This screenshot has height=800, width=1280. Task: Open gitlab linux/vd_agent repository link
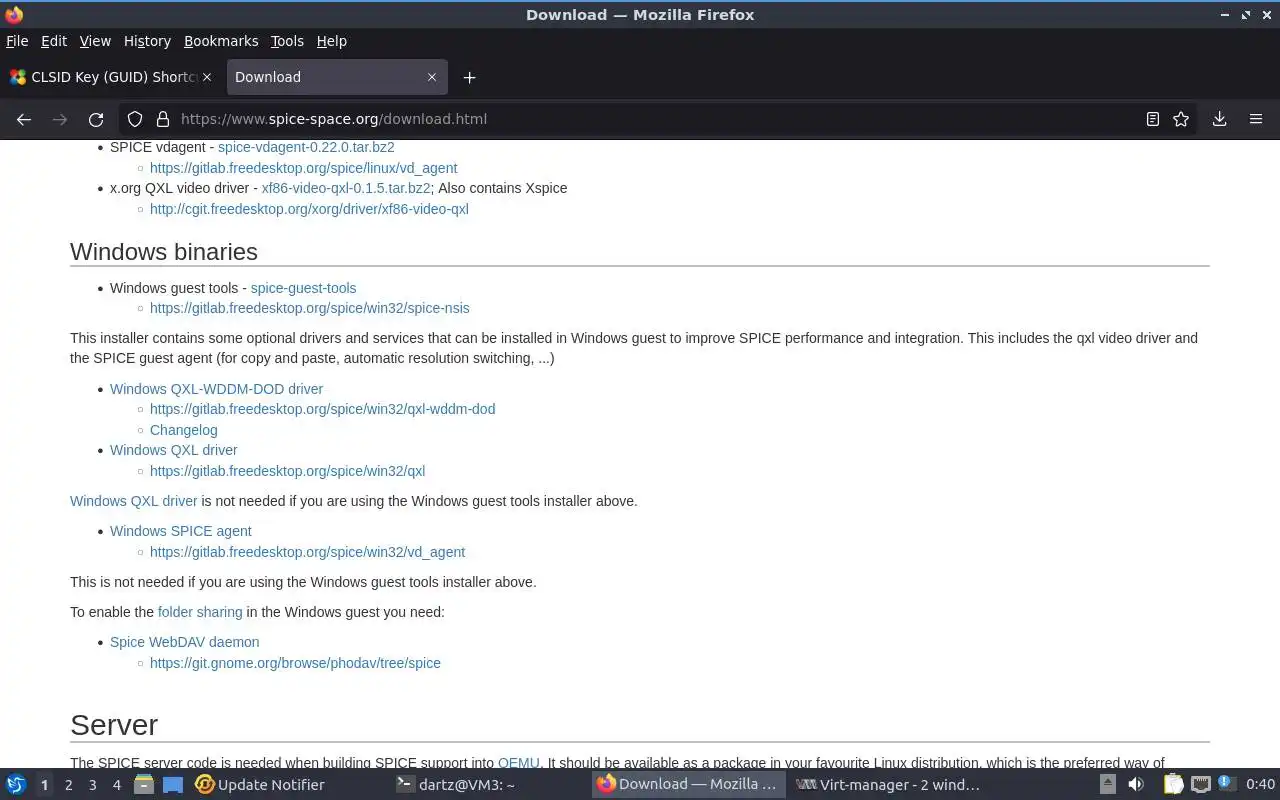point(303,168)
